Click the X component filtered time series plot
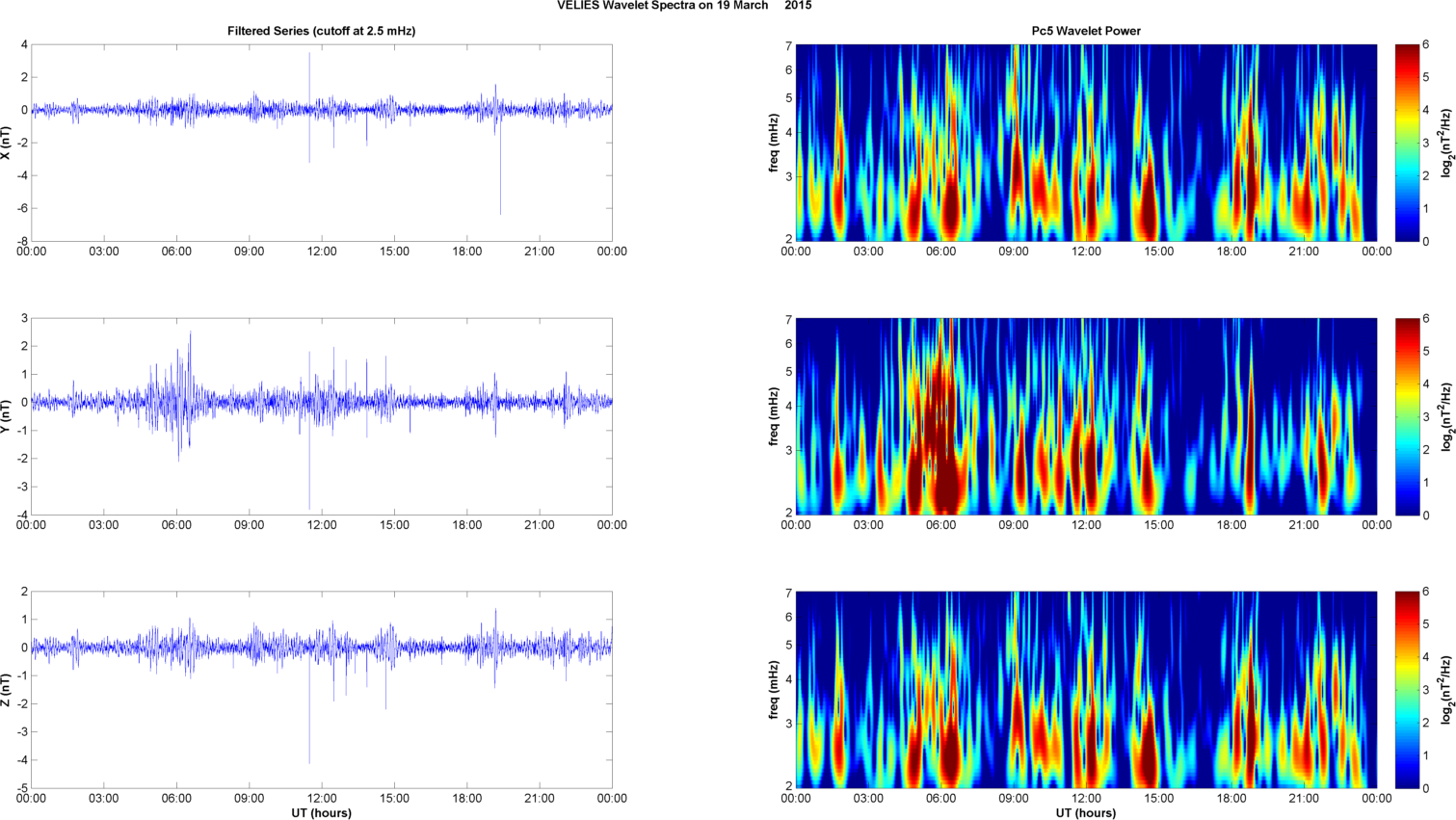1456x820 pixels. pyautogui.click(x=322, y=143)
